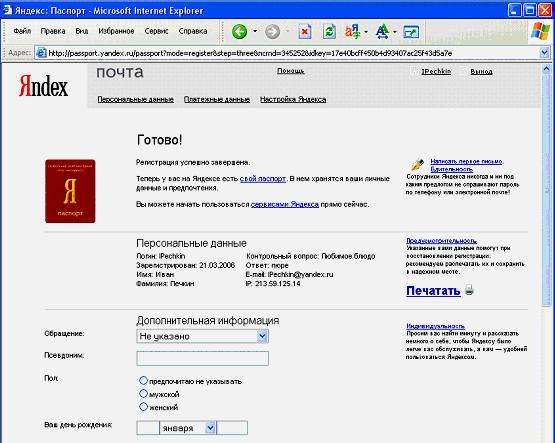Screen dimensions: 555x443
Task: Click the translate language toolbar icon
Action: [x=353, y=31]
